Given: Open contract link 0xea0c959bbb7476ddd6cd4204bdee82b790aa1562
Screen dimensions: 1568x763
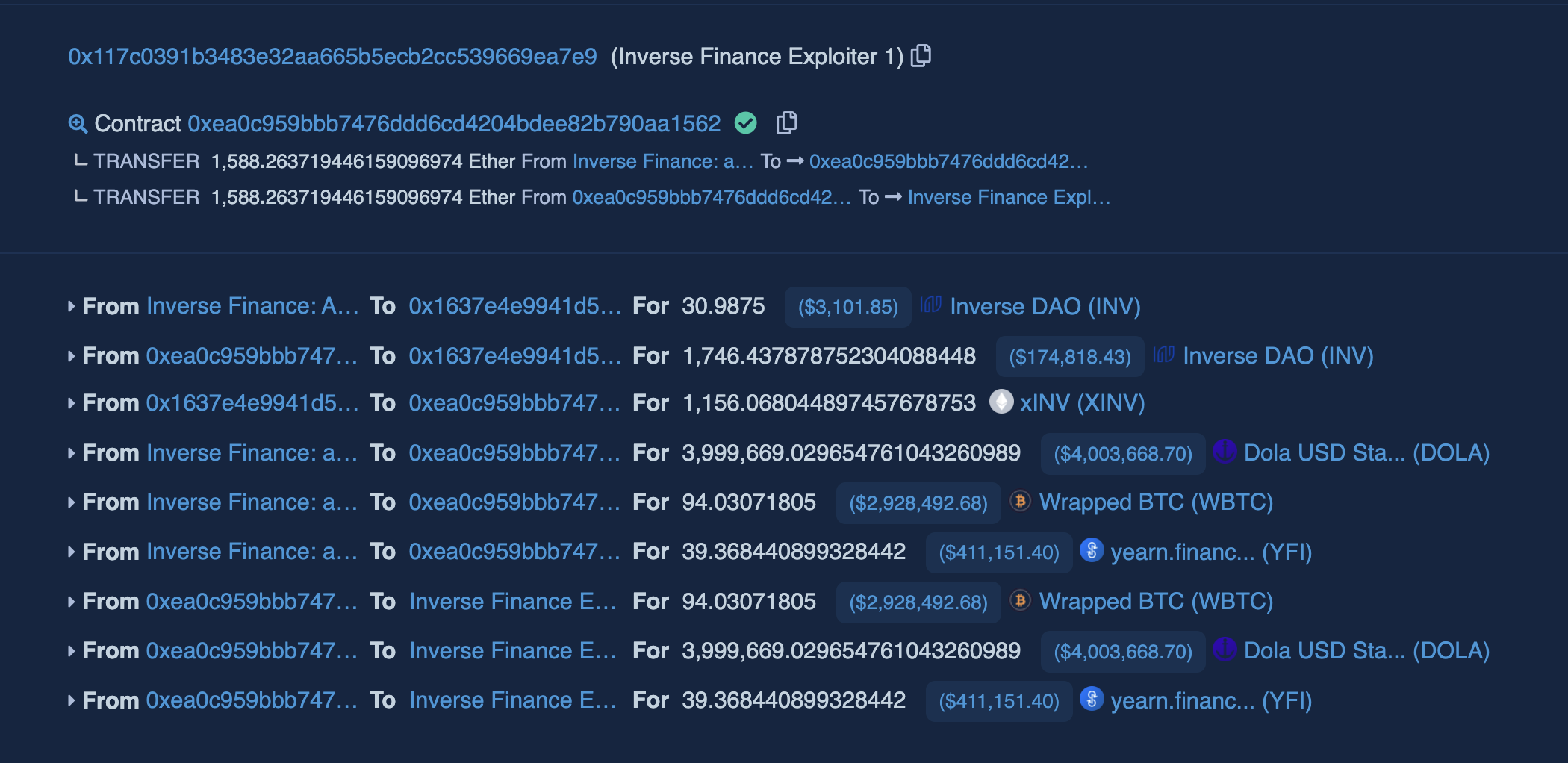Looking at the screenshot, I should [454, 124].
